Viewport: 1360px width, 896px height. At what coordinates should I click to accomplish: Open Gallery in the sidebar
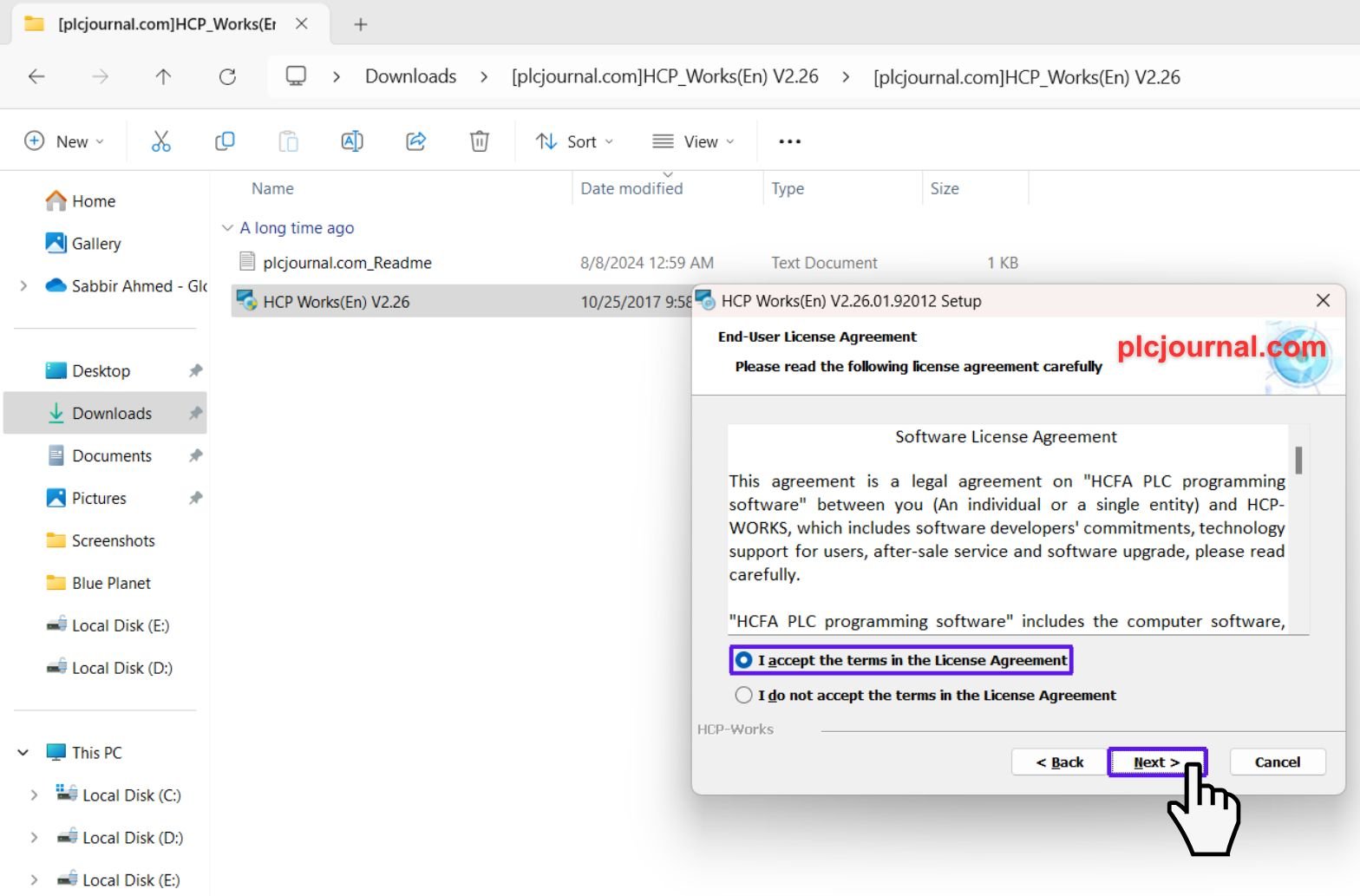(83, 244)
